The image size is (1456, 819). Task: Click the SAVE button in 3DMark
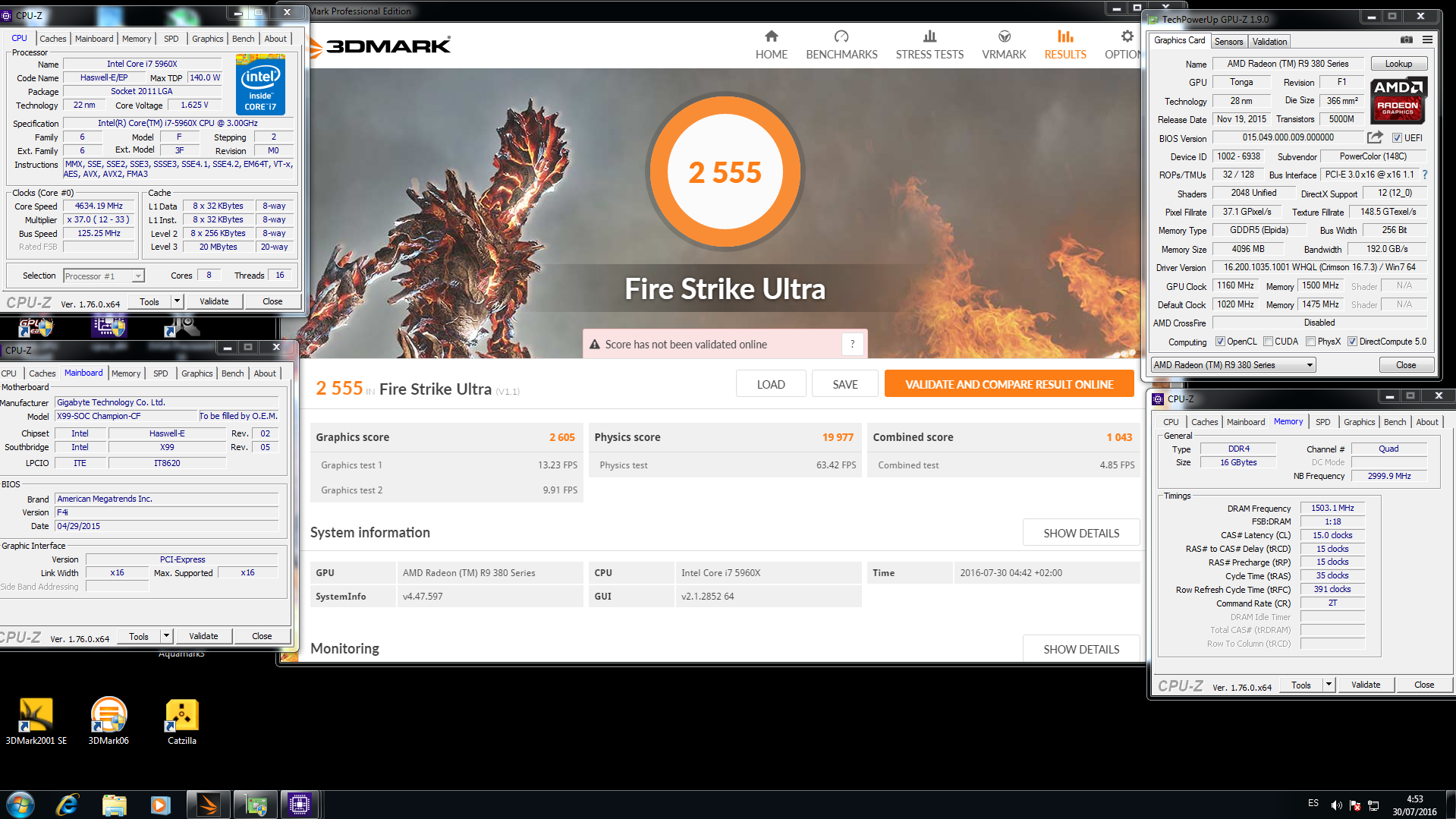tap(845, 384)
